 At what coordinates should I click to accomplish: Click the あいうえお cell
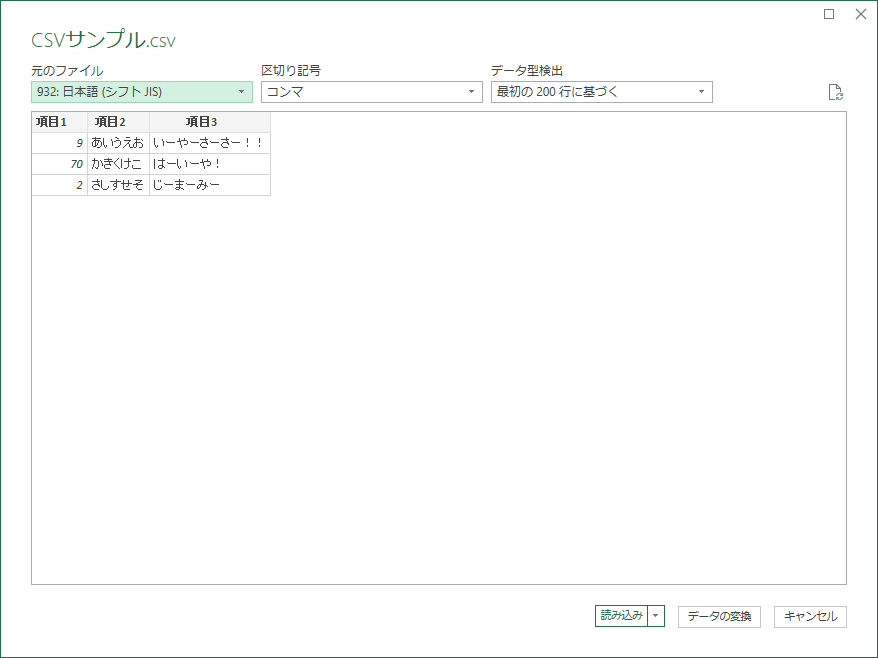point(118,143)
